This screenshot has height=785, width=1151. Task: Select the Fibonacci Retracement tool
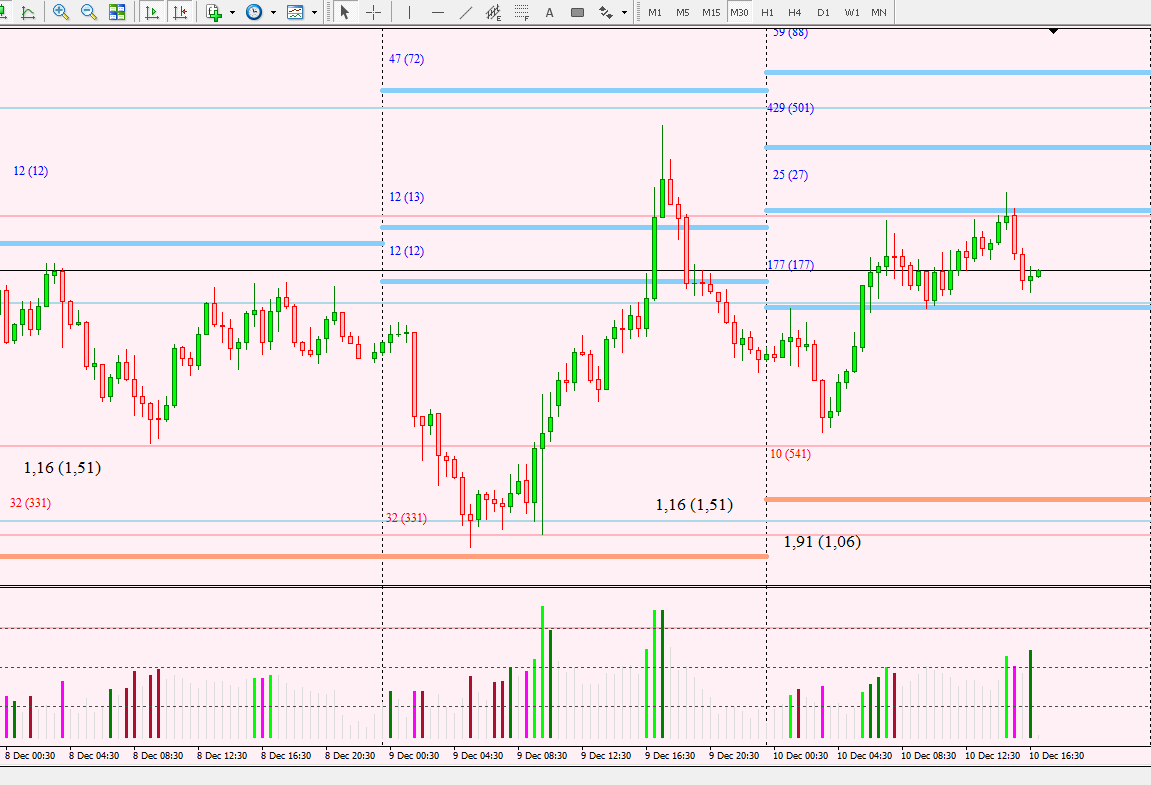click(521, 12)
